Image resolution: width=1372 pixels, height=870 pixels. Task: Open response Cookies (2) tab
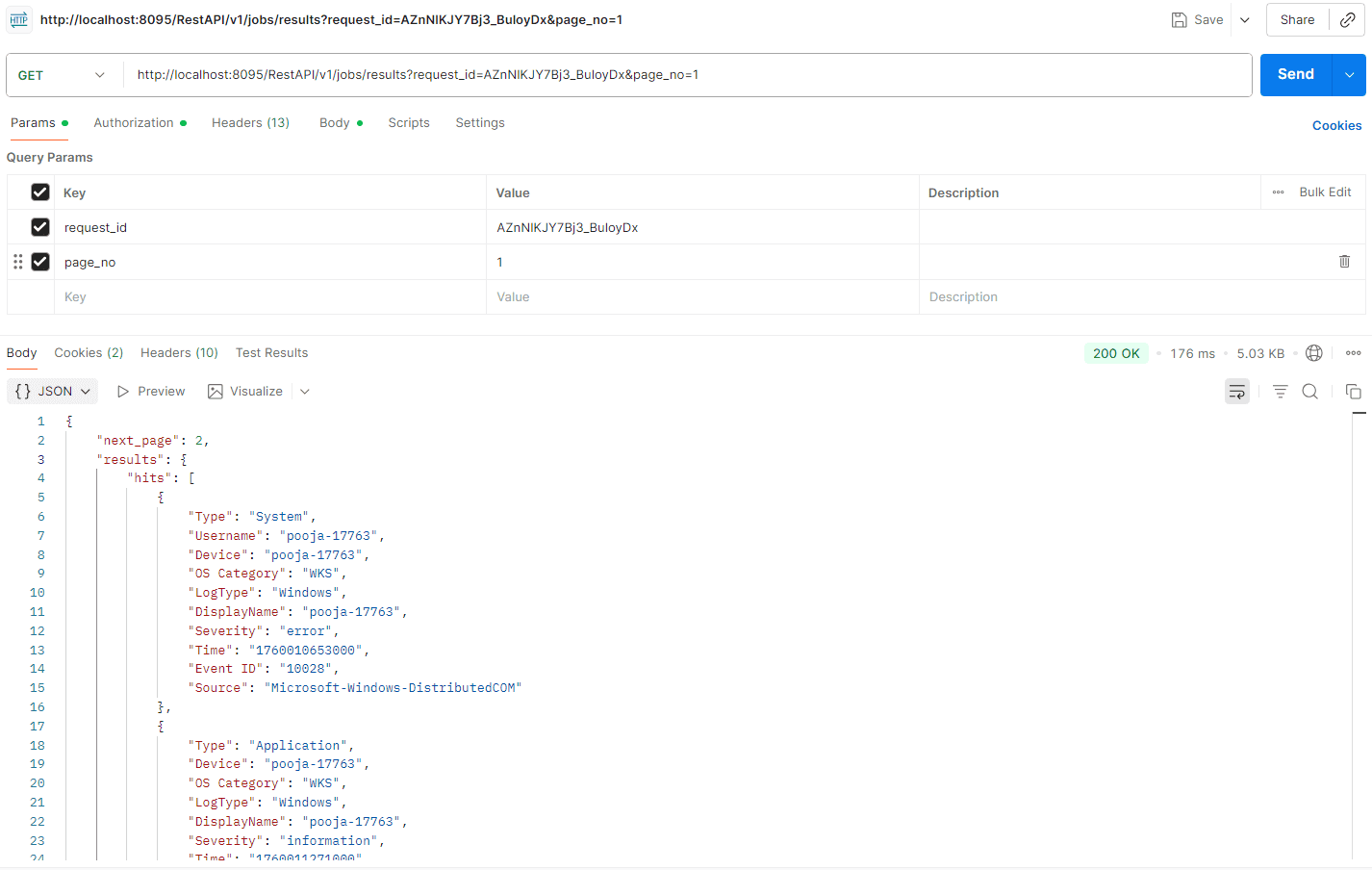[x=89, y=353]
